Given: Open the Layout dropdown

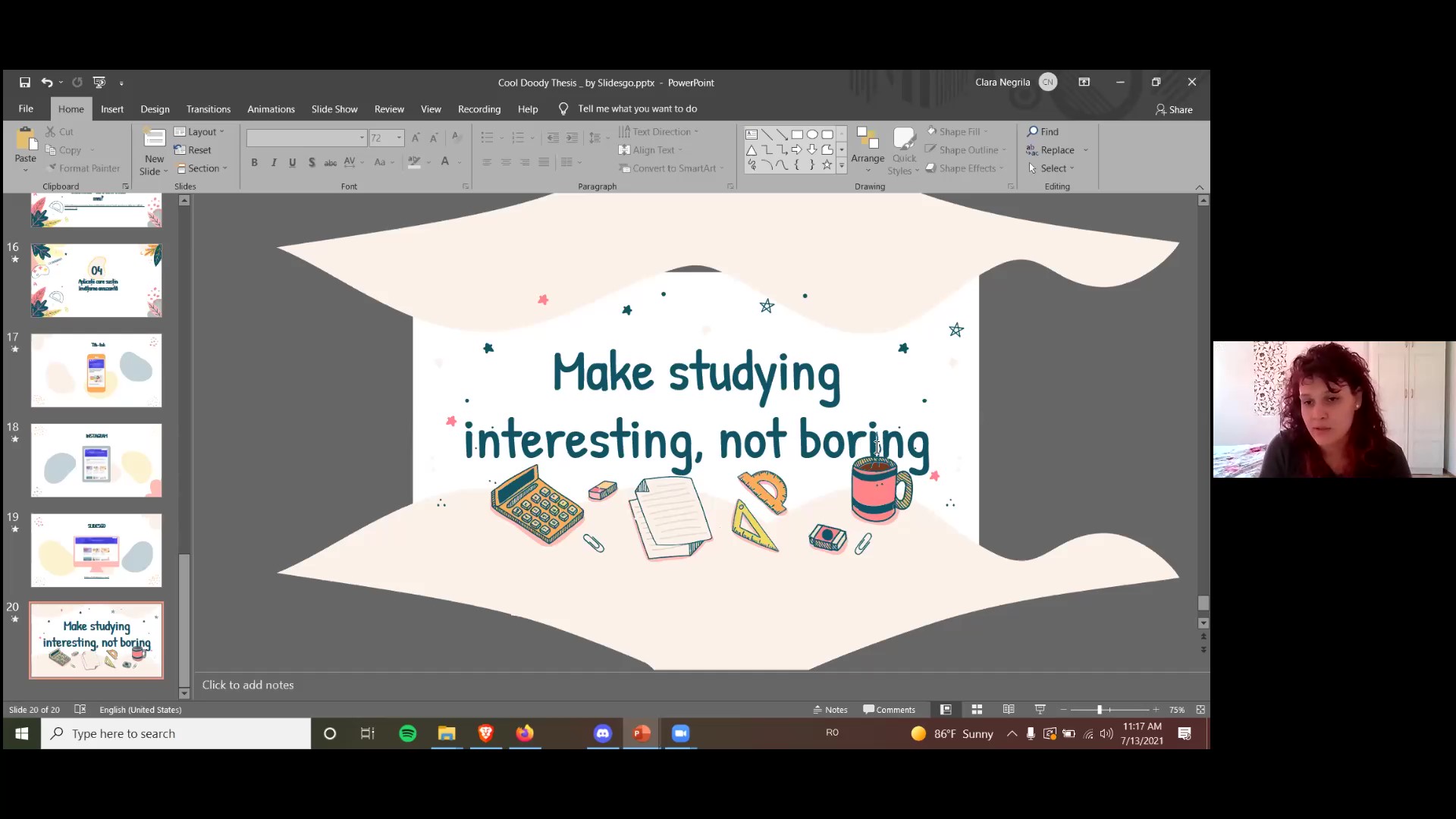Looking at the screenshot, I should 199,131.
